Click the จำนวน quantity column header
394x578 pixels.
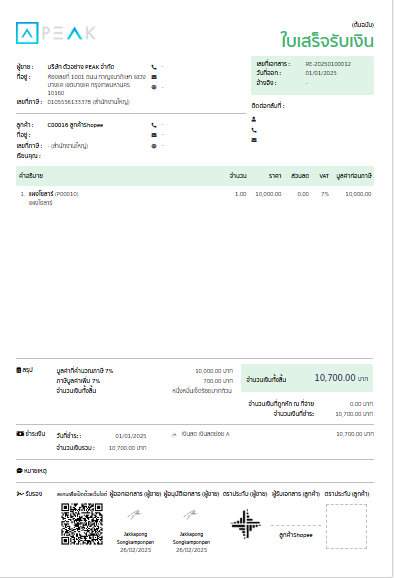click(x=238, y=176)
